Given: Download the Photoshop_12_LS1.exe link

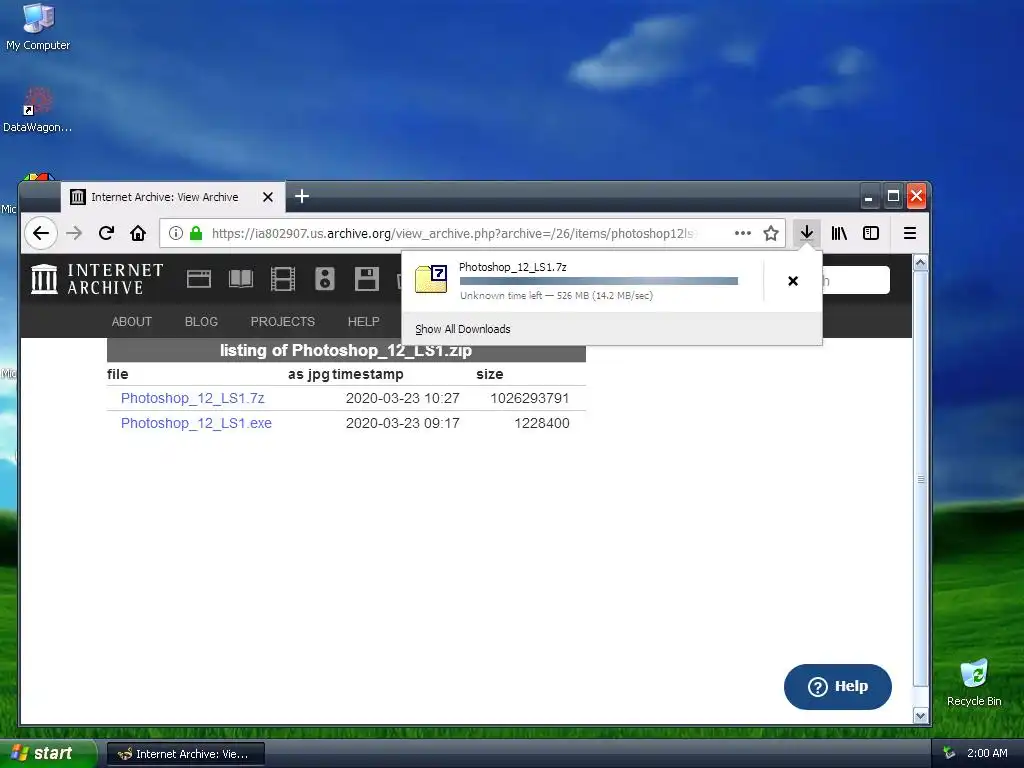Looking at the screenshot, I should pyautogui.click(x=196, y=423).
